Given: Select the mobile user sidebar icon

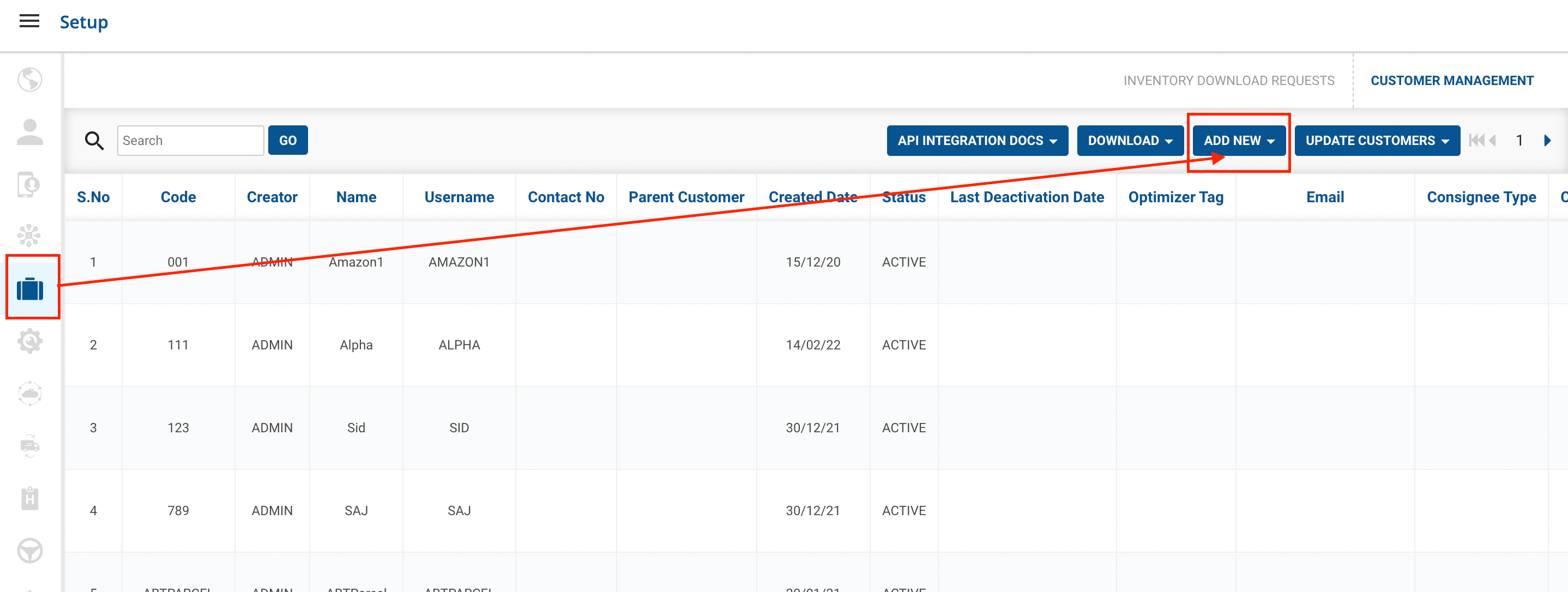Looking at the screenshot, I should pyautogui.click(x=29, y=184).
